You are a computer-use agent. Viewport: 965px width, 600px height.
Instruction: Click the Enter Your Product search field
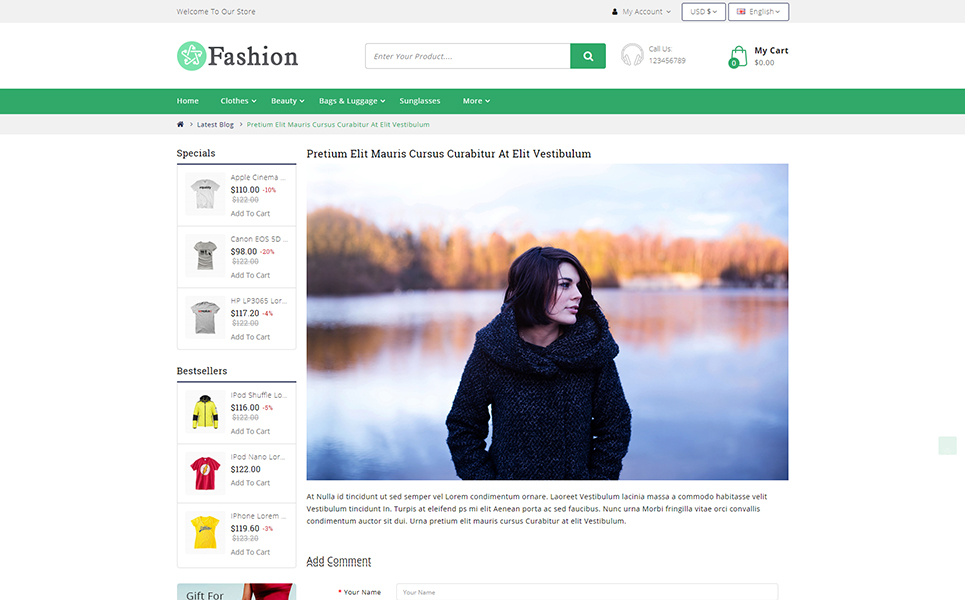[x=468, y=56]
